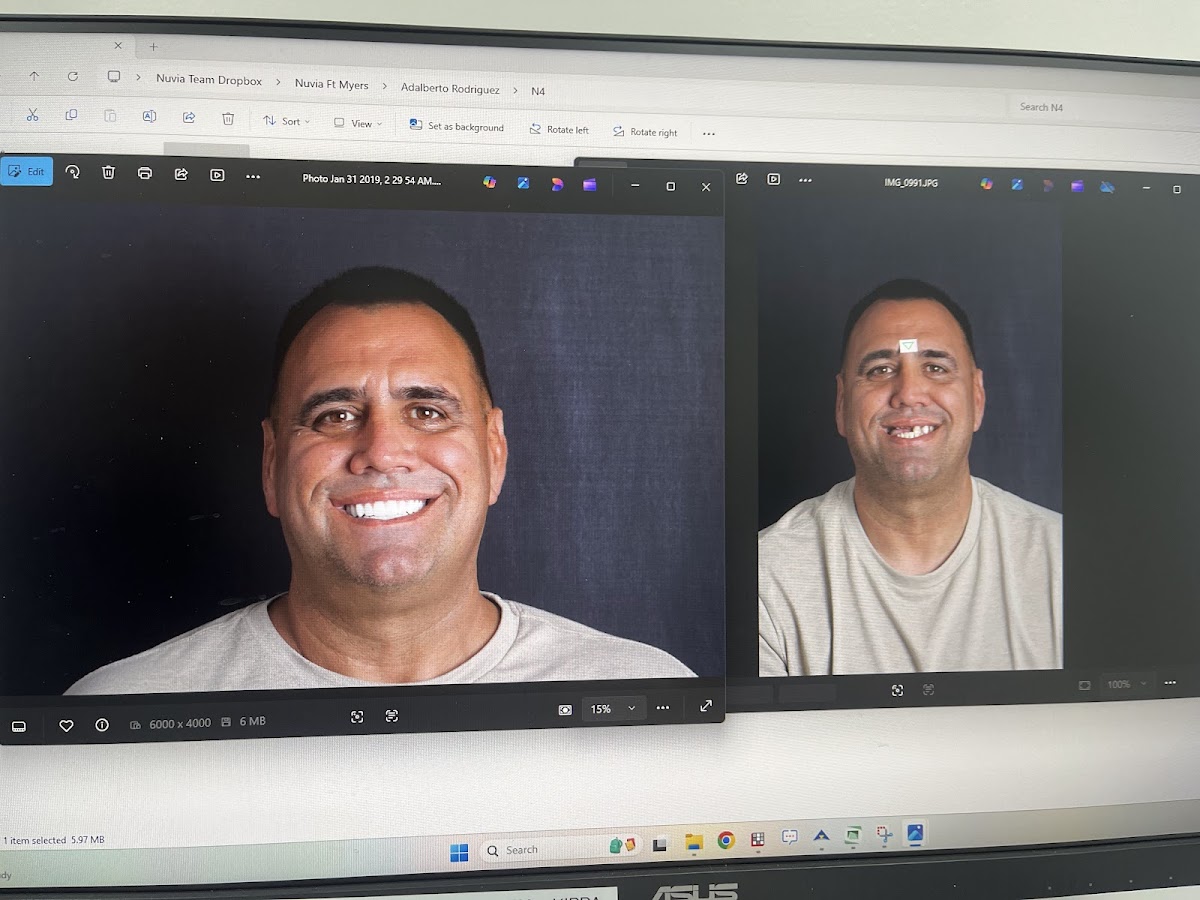Click the N4 breadcrumb

(538, 91)
